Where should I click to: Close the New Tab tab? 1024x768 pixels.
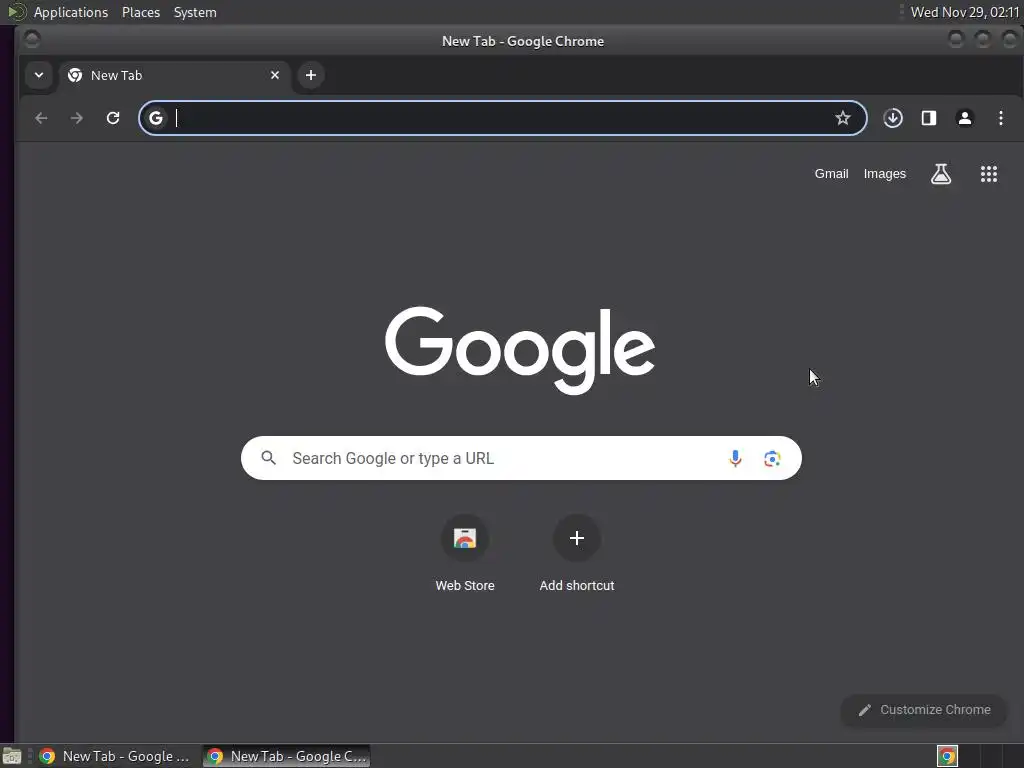tap(275, 75)
